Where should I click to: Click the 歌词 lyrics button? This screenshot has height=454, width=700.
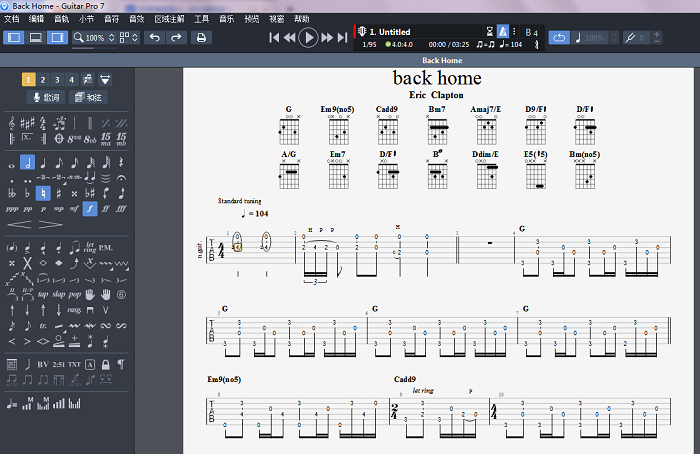46,98
